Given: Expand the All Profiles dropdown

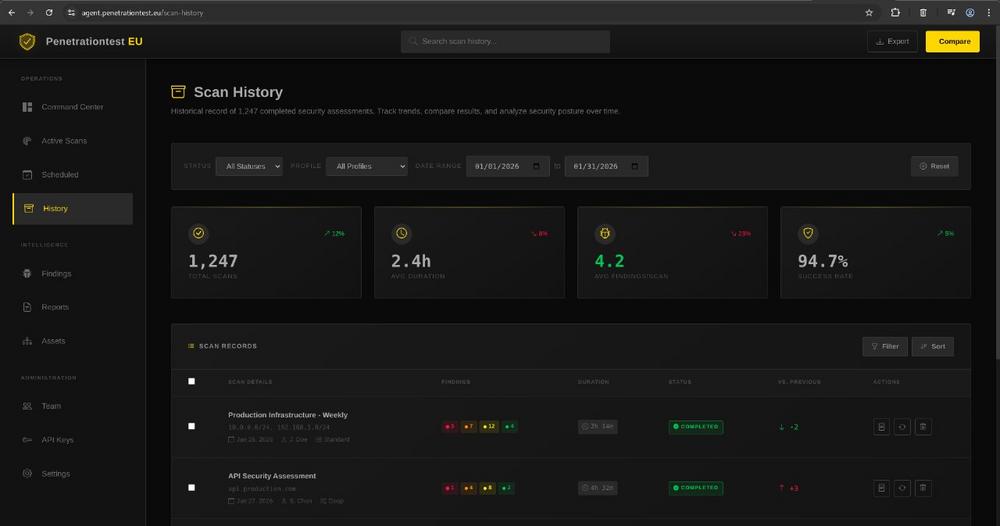Looking at the screenshot, I should 366,166.
